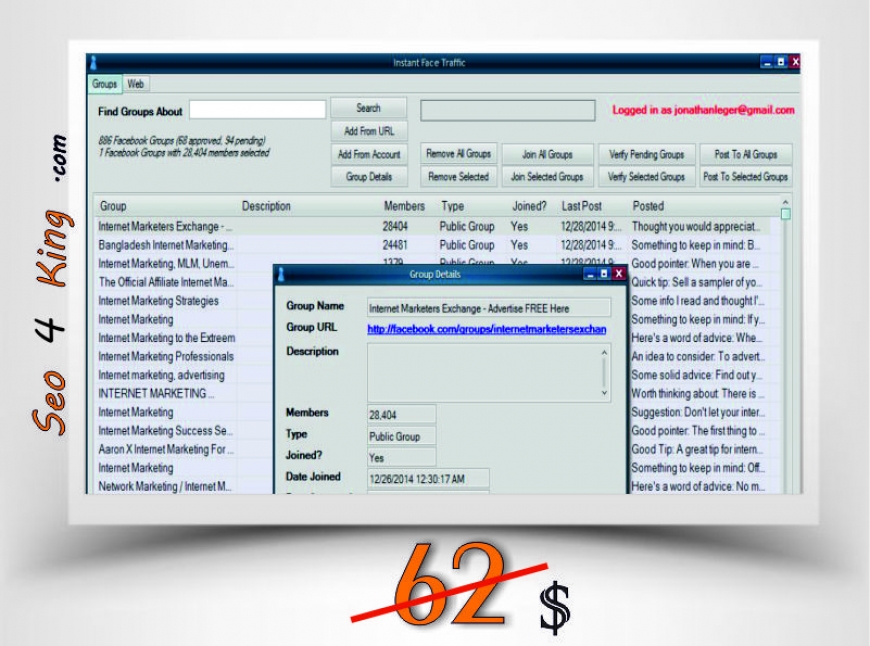Select the Aaron X Internet Marketing row
Viewport: 870px width, 646px height.
click(166, 449)
